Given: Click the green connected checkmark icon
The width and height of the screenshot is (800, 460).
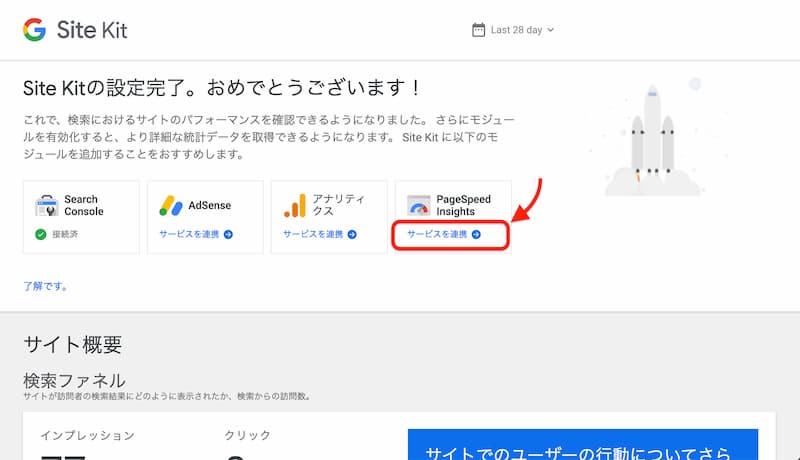Looking at the screenshot, I should pos(41,234).
